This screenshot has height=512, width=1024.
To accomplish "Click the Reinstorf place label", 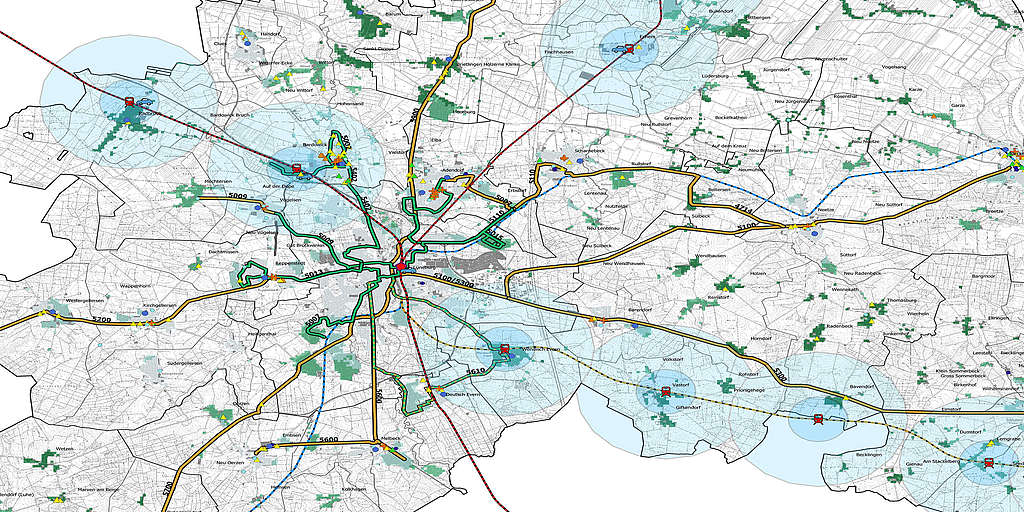I will [x=718, y=298].
